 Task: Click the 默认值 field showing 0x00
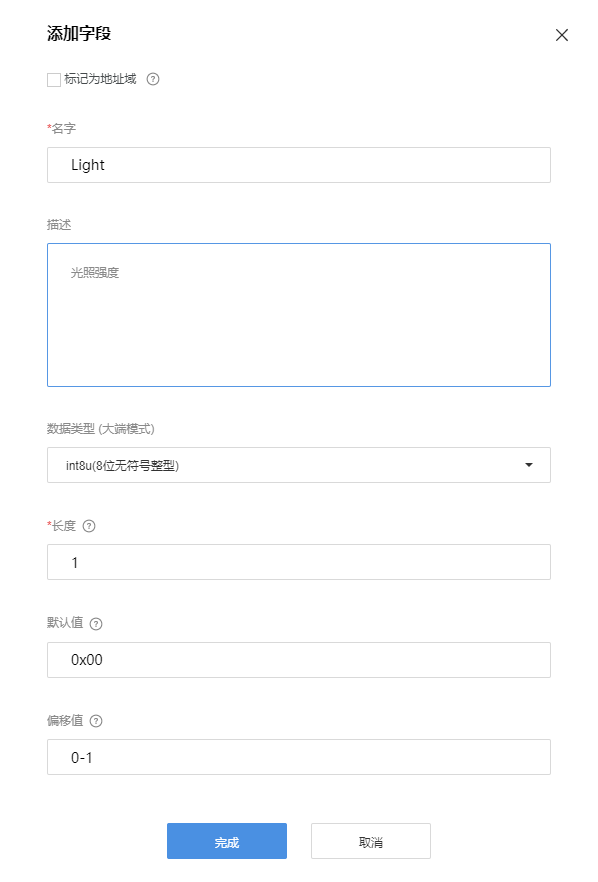[298, 660]
